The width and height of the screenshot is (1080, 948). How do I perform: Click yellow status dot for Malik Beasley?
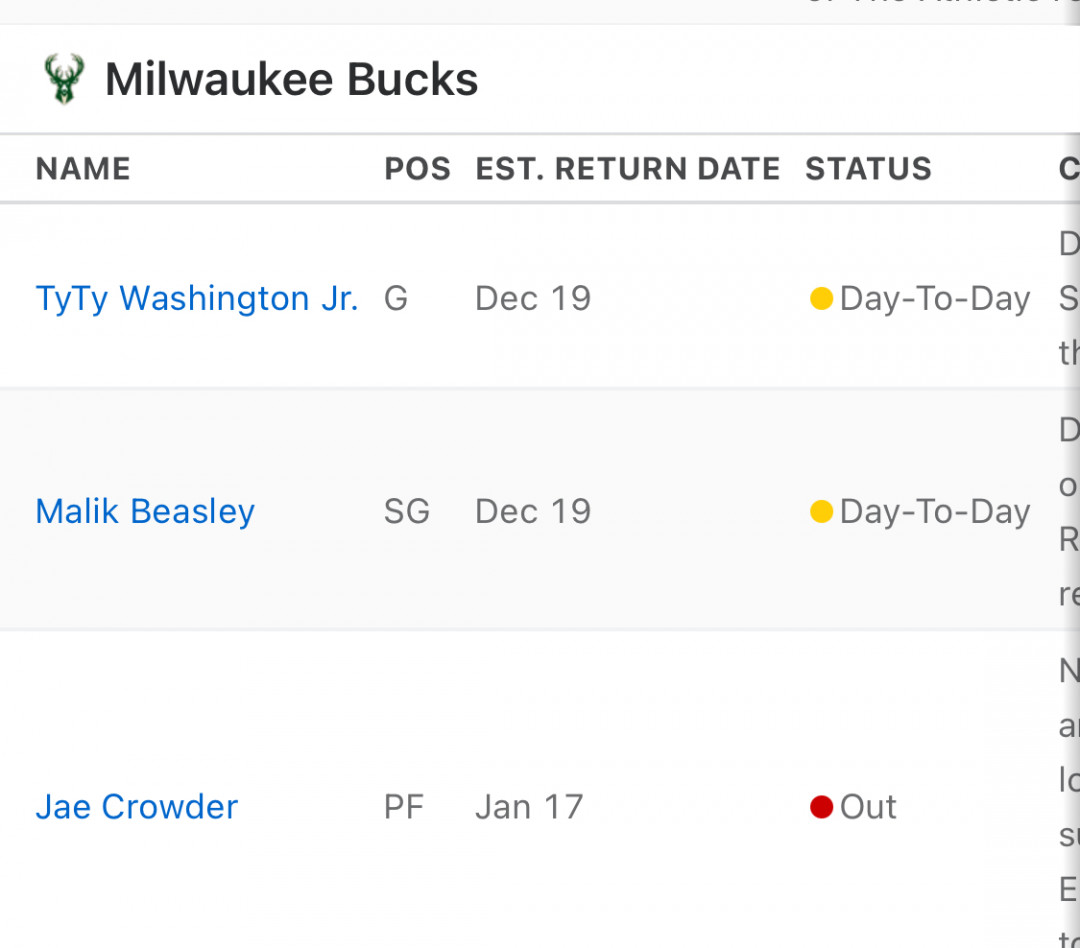(x=822, y=512)
